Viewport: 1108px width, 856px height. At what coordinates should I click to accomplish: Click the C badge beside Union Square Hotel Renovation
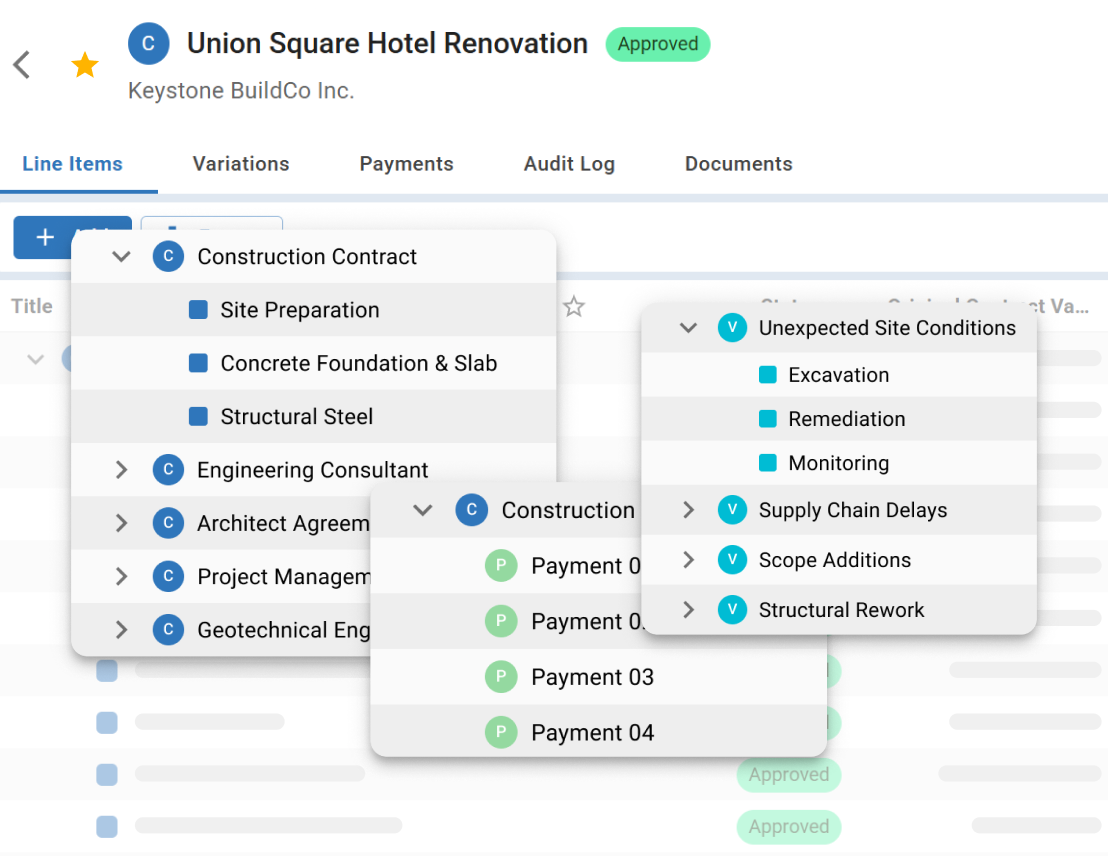tap(148, 43)
